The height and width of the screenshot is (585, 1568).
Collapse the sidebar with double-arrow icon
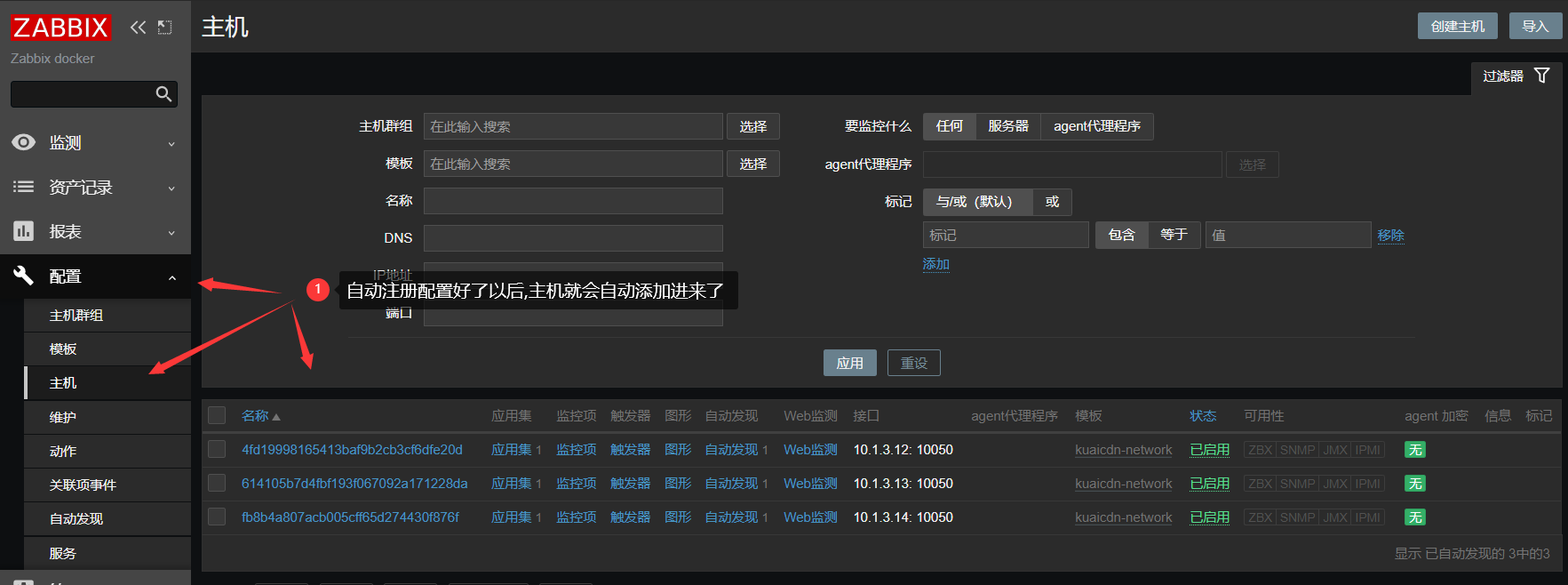click(x=138, y=28)
